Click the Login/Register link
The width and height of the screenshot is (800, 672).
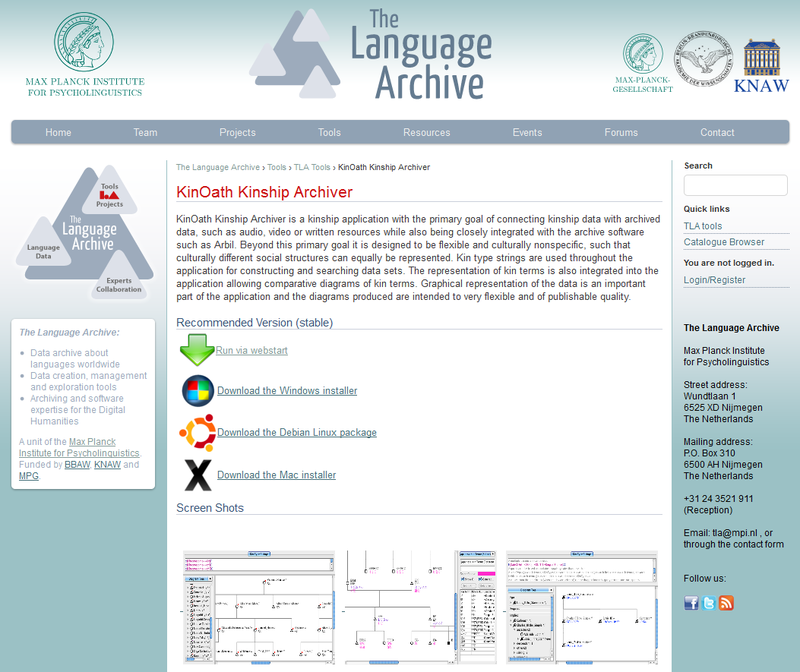[x=714, y=280]
